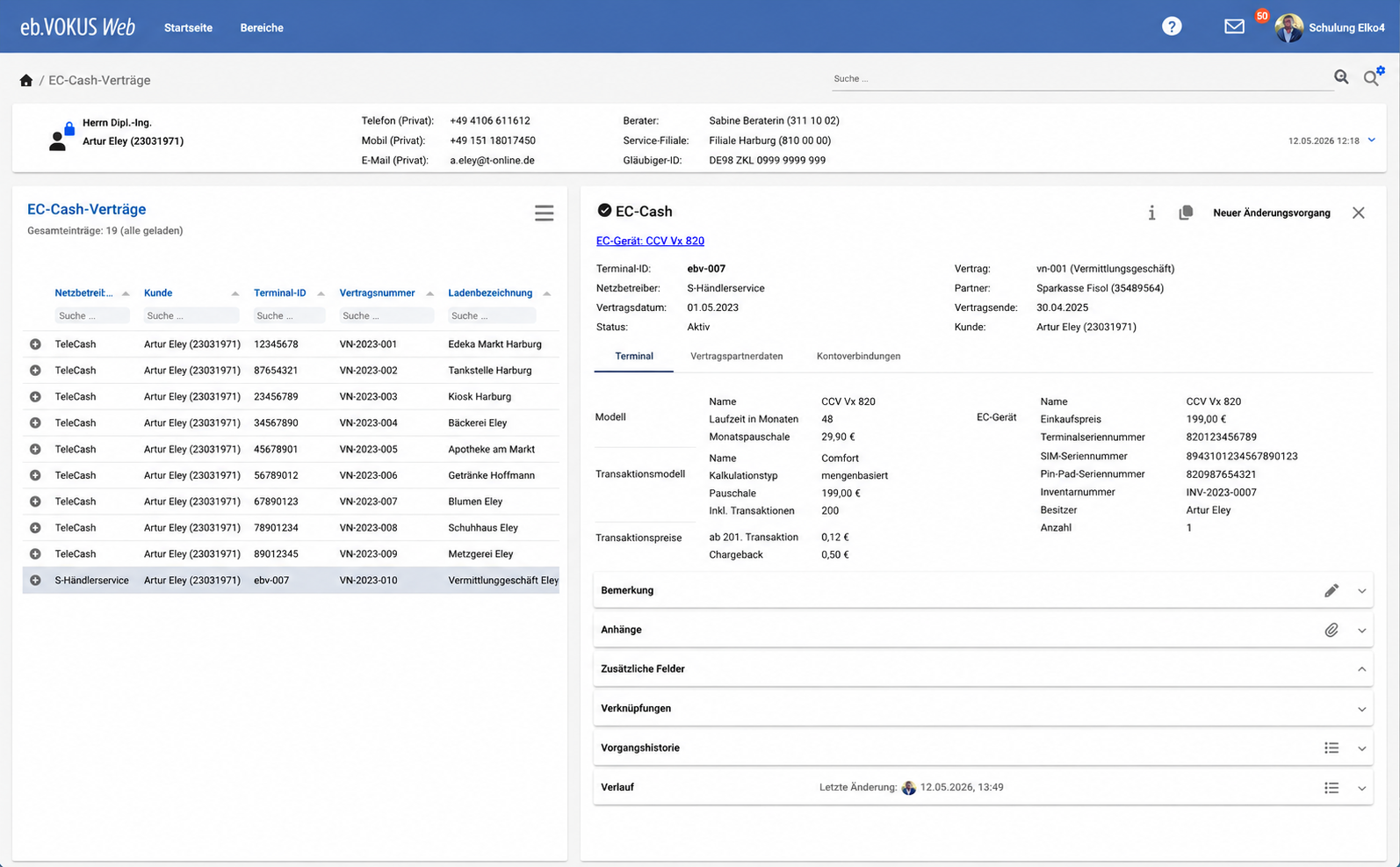Open the help question mark icon
Viewport: 1400px width, 867px height.
1172,26
